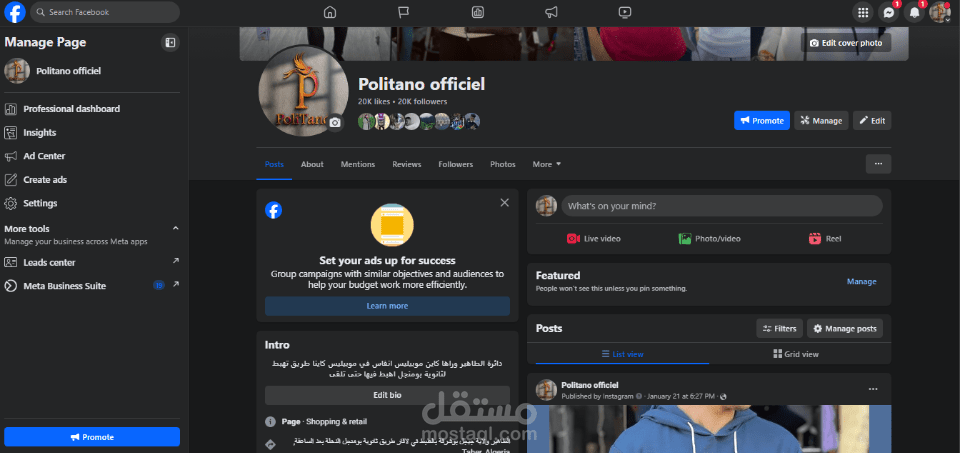The image size is (960, 453).
Task: Open Settings in the sidebar
Action: 92,203
